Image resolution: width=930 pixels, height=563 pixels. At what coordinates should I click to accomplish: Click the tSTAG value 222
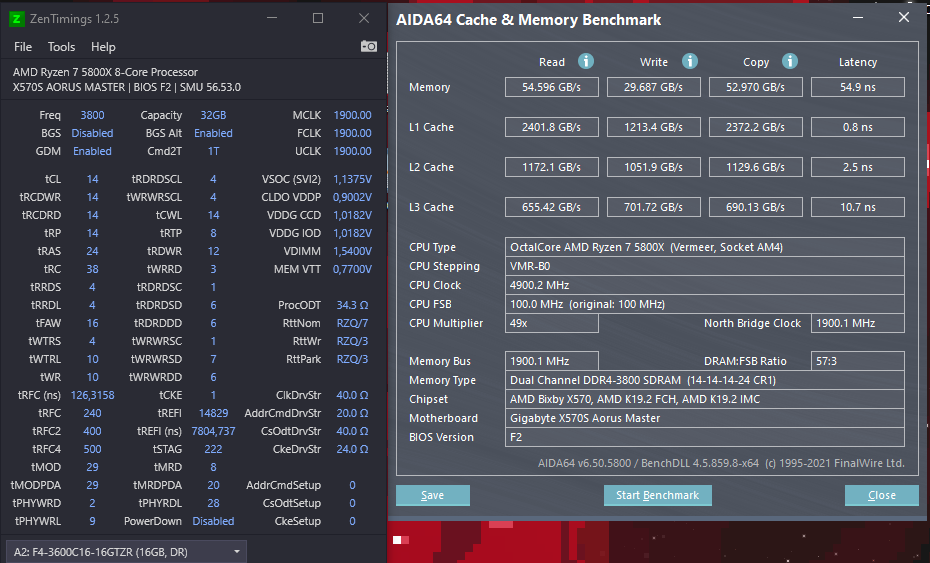[213, 449]
